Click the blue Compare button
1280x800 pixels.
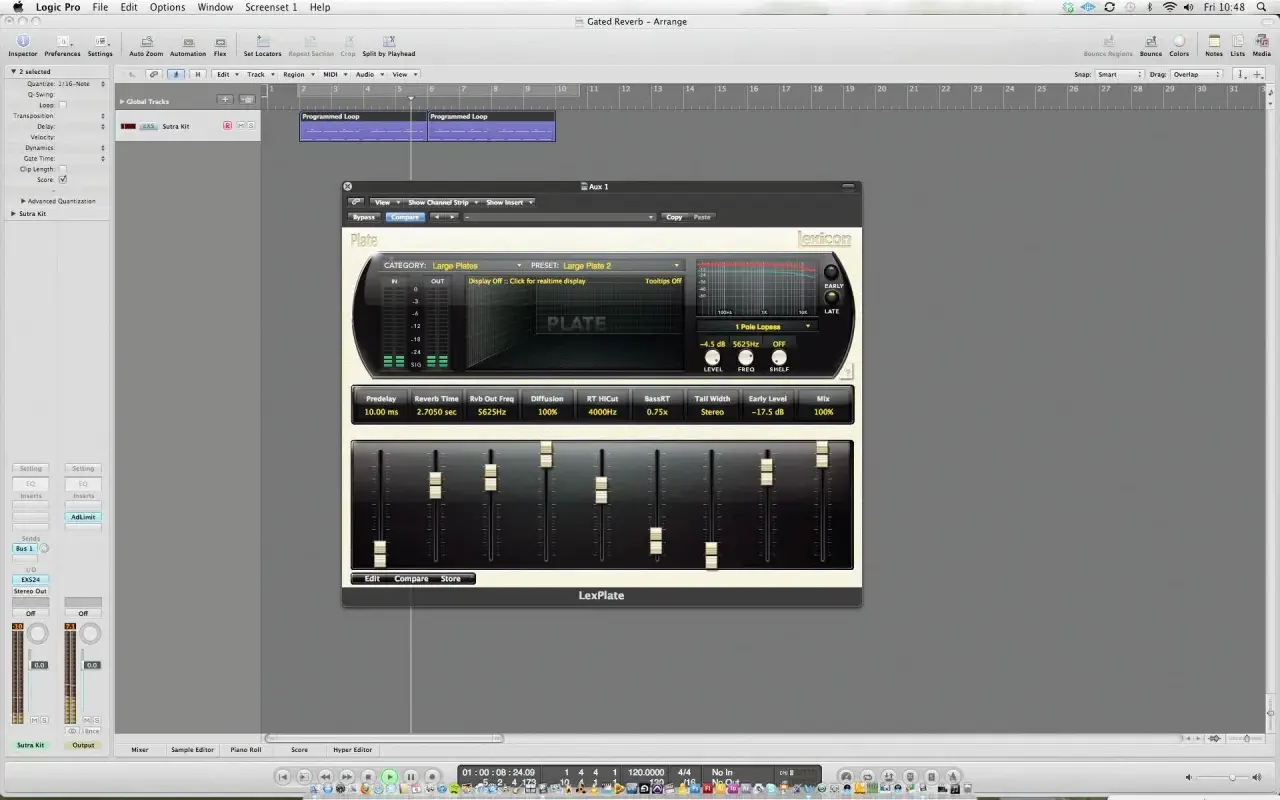[404, 217]
